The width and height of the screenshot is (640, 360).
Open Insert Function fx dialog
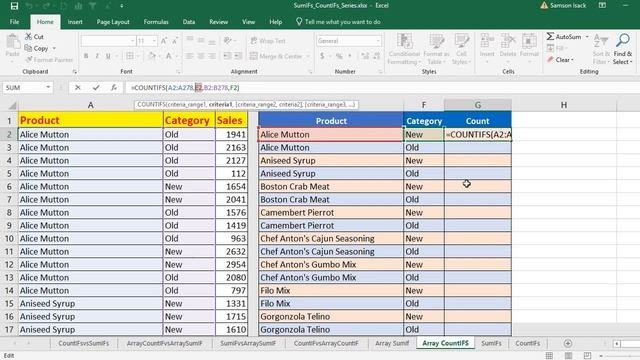(114, 87)
